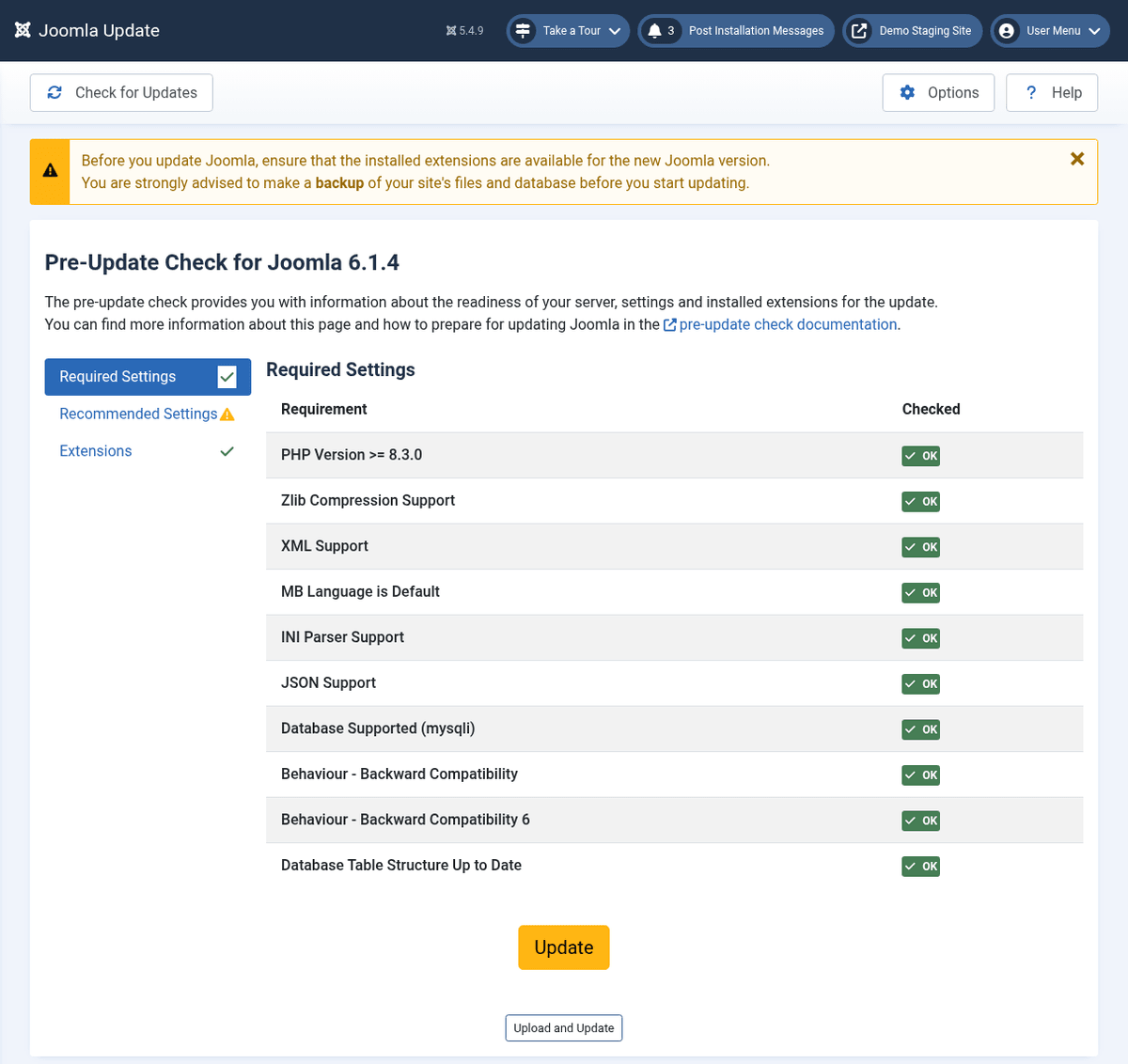The height and width of the screenshot is (1064, 1128).
Task: Click the 'Requirement' column header
Action: pos(323,409)
